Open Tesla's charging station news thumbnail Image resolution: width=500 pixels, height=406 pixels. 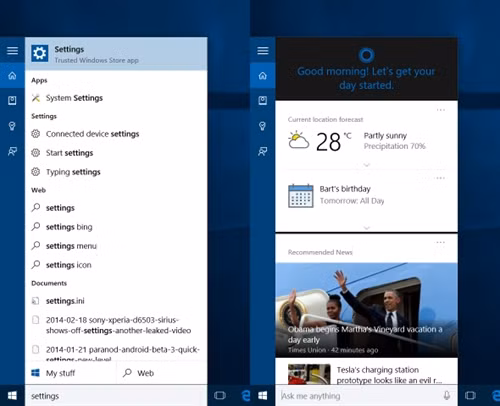309,374
